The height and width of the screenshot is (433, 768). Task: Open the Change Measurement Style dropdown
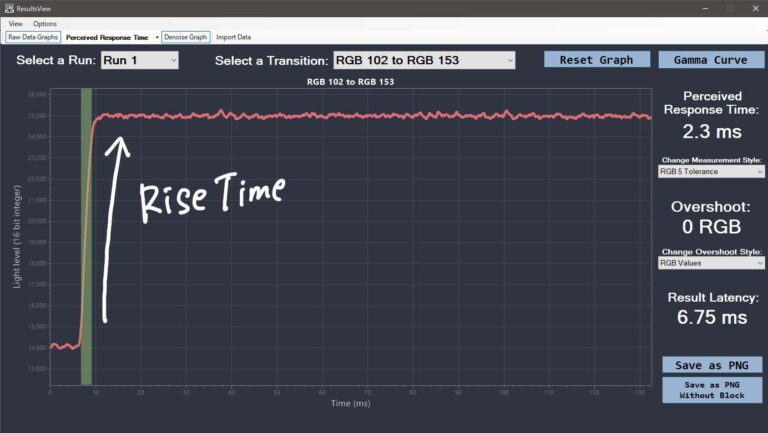(x=710, y=172)
